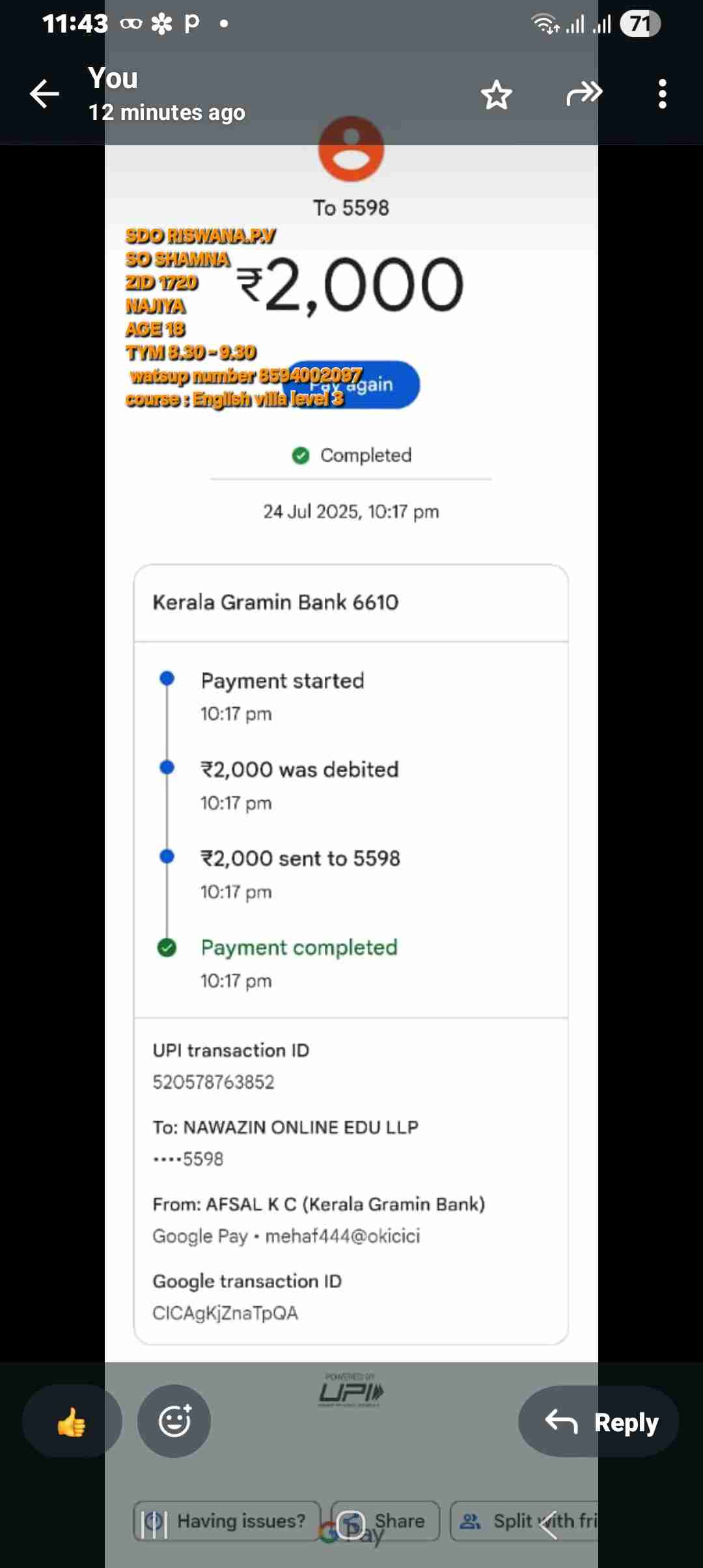Tap the Reply button
The height and width of the screenshot is (1568, 703).
599,1421
